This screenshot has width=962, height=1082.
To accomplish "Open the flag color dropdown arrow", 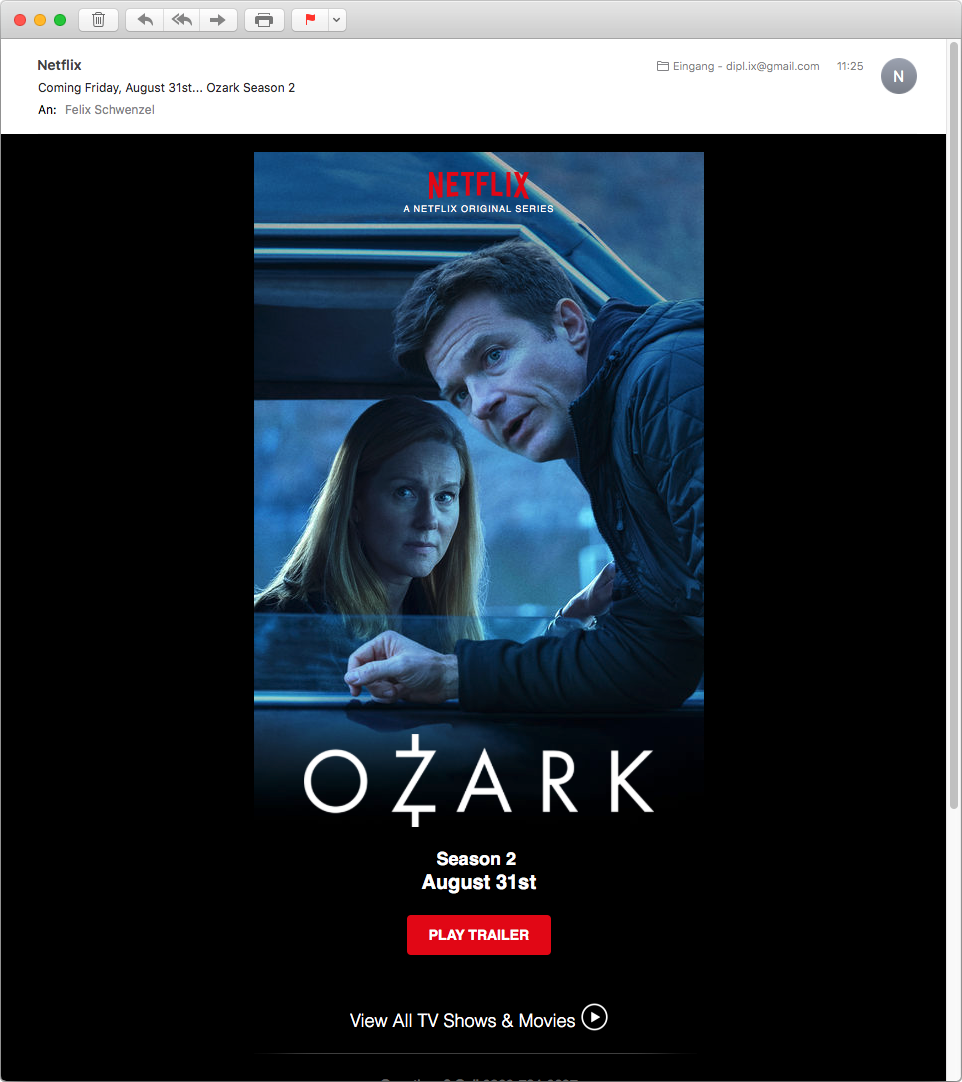I will (x=337, y=20).
